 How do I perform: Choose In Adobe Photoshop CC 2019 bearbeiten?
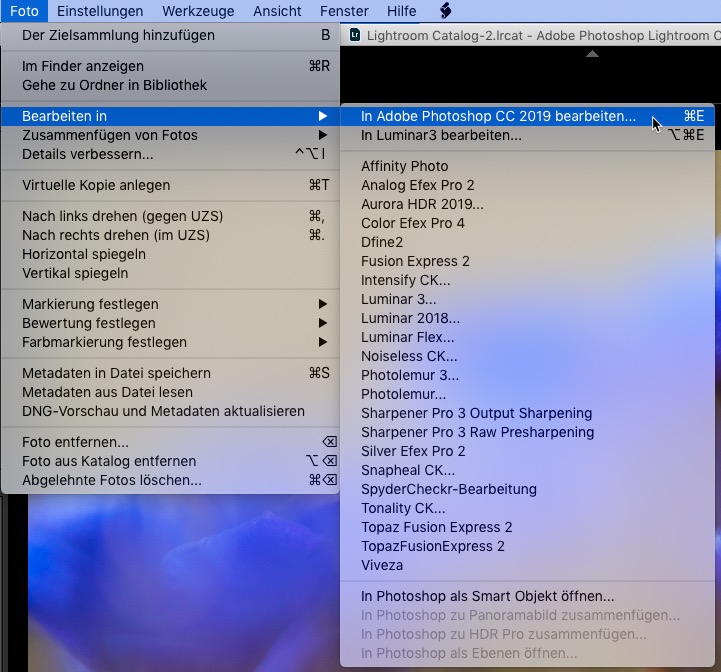click(498, 116)
